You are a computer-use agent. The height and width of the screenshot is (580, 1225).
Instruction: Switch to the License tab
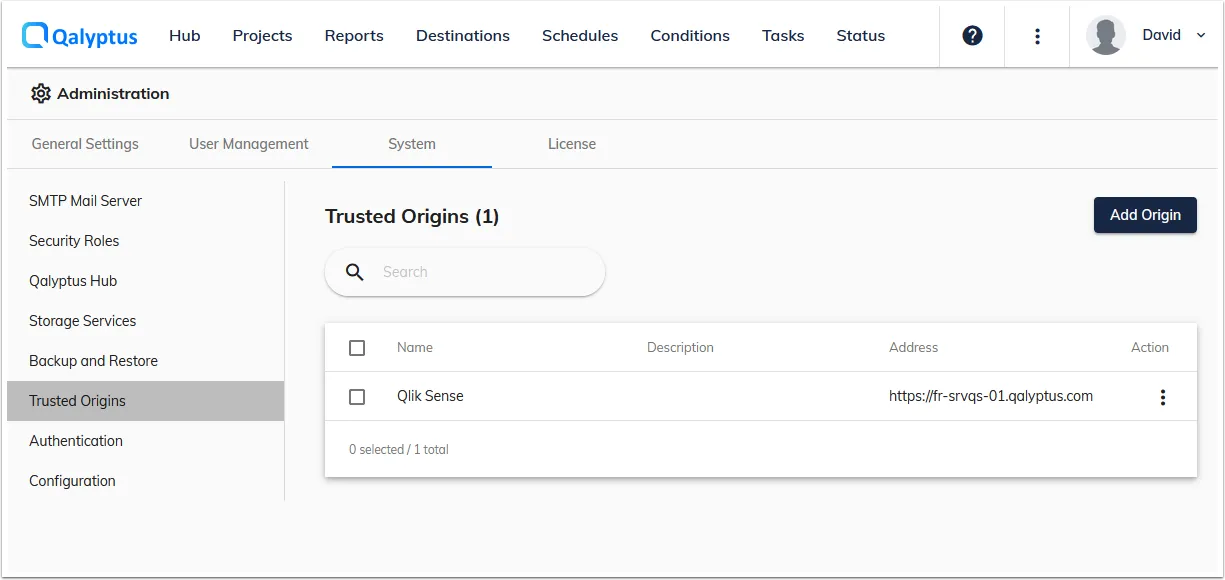coord(571,143)
